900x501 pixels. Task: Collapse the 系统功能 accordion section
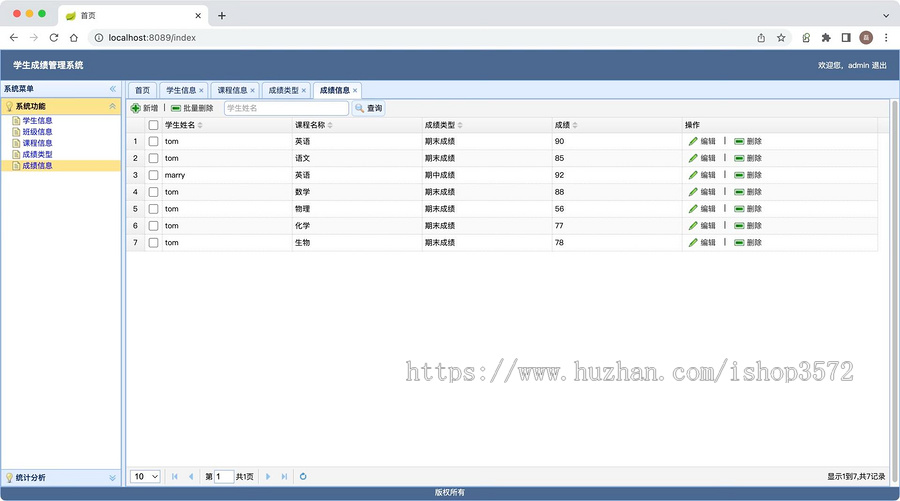tap(112, 106)
